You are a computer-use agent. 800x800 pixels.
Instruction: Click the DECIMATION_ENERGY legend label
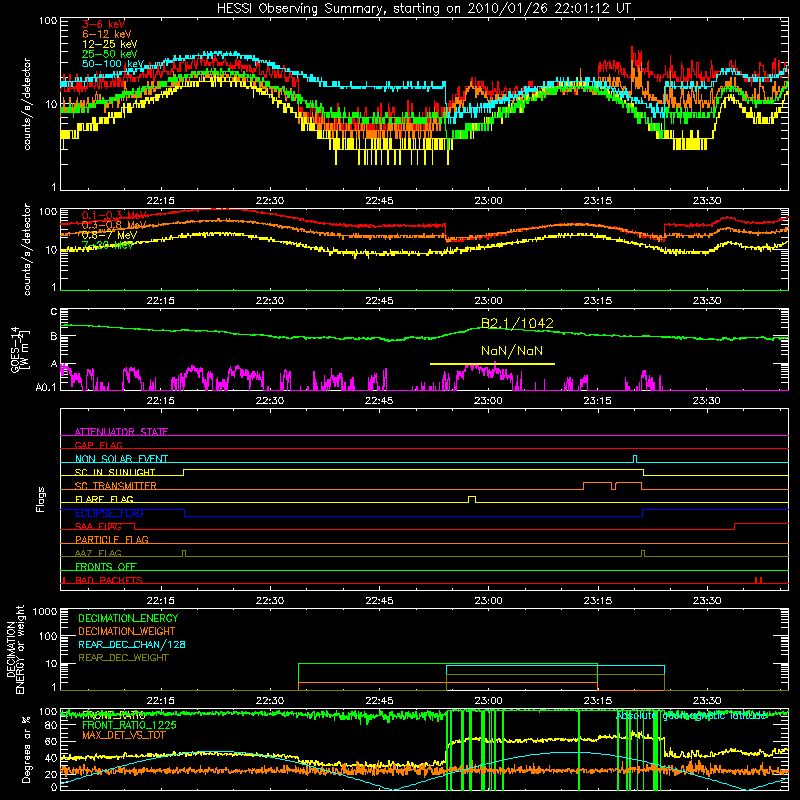pyautogui.click(x=128, y=618)
